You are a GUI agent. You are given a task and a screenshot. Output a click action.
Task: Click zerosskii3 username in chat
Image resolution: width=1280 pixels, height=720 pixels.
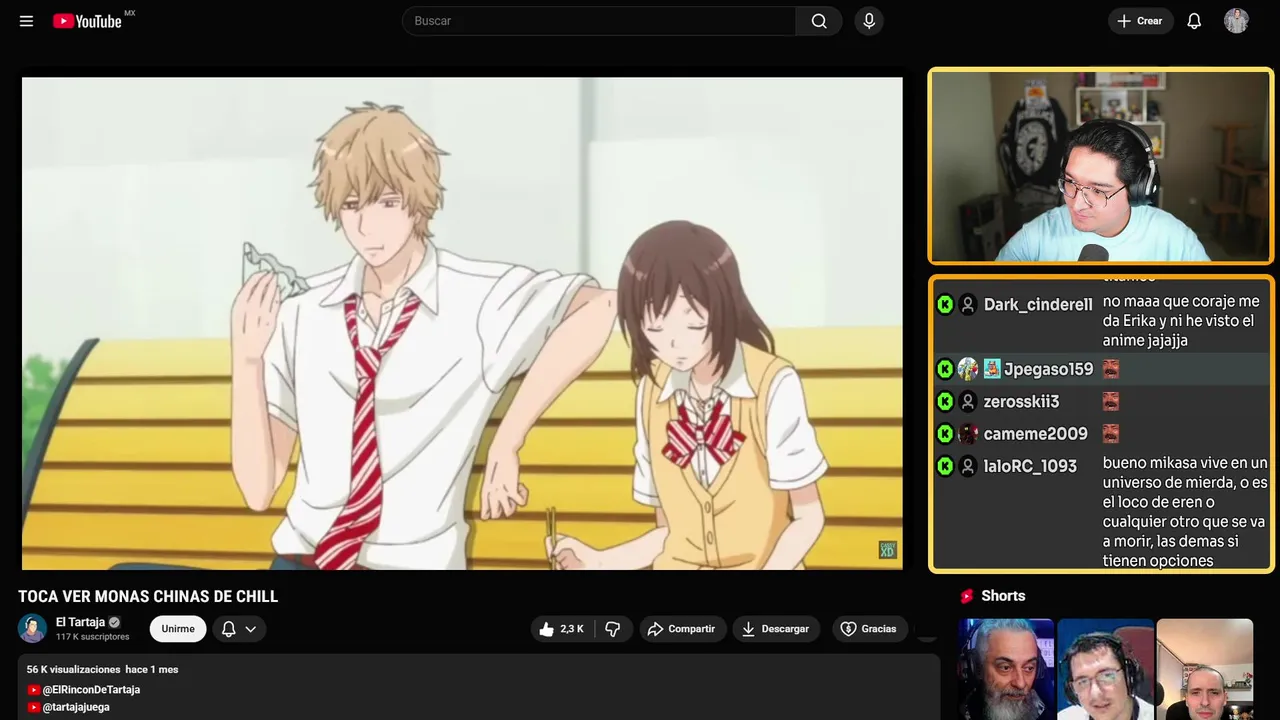tap(1021, 401)
